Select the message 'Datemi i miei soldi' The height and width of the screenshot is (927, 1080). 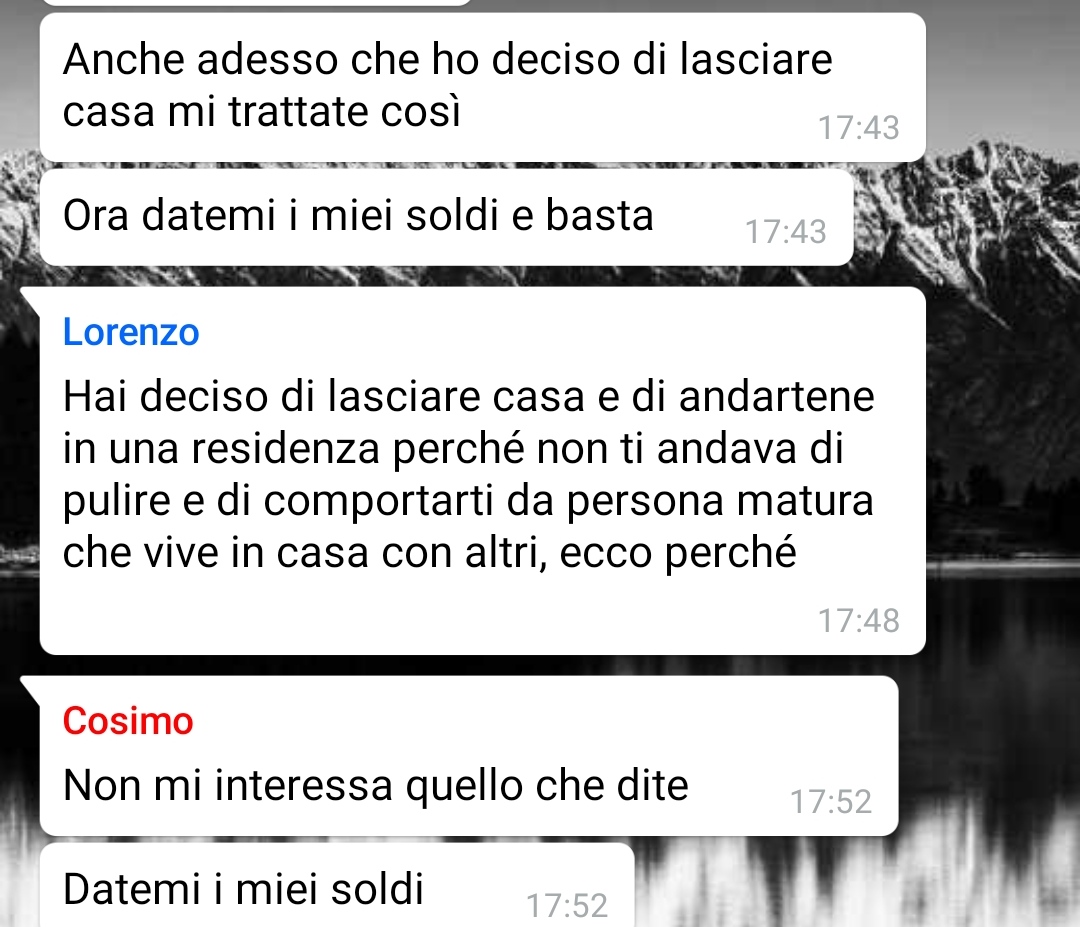(x=337, y=885)
